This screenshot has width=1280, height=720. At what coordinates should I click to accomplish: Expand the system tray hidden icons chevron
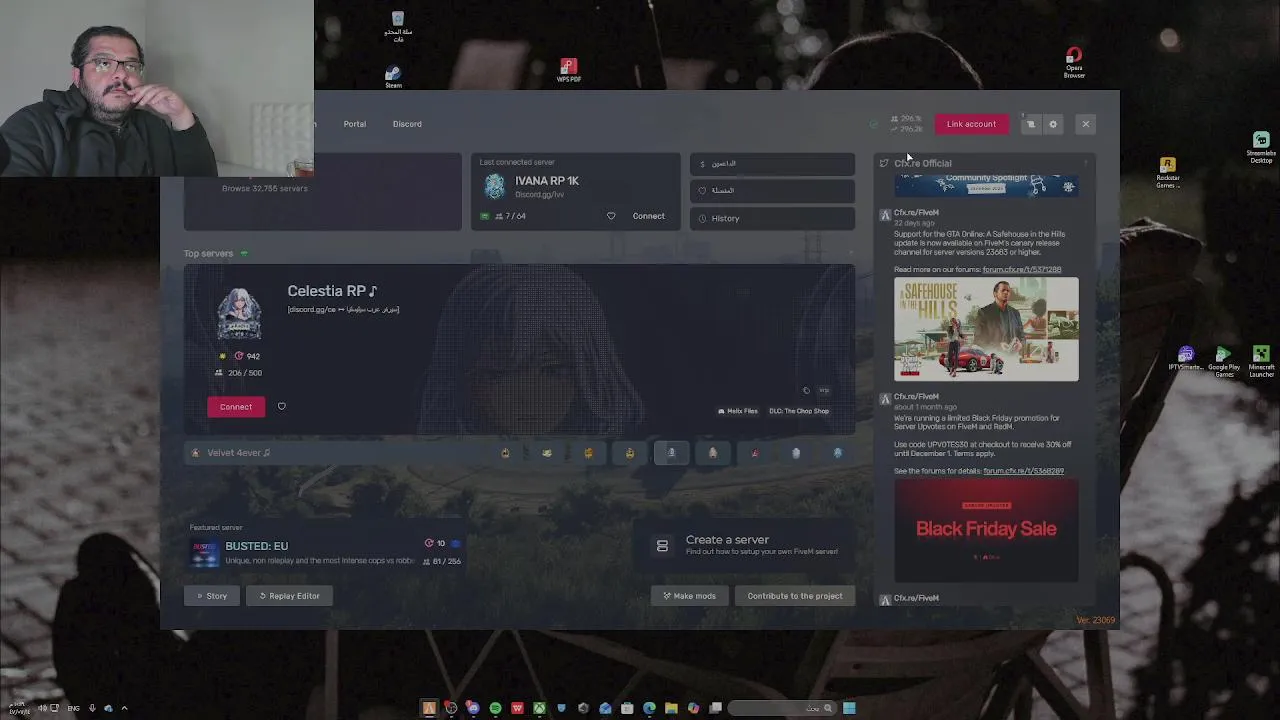pos(124,708)
